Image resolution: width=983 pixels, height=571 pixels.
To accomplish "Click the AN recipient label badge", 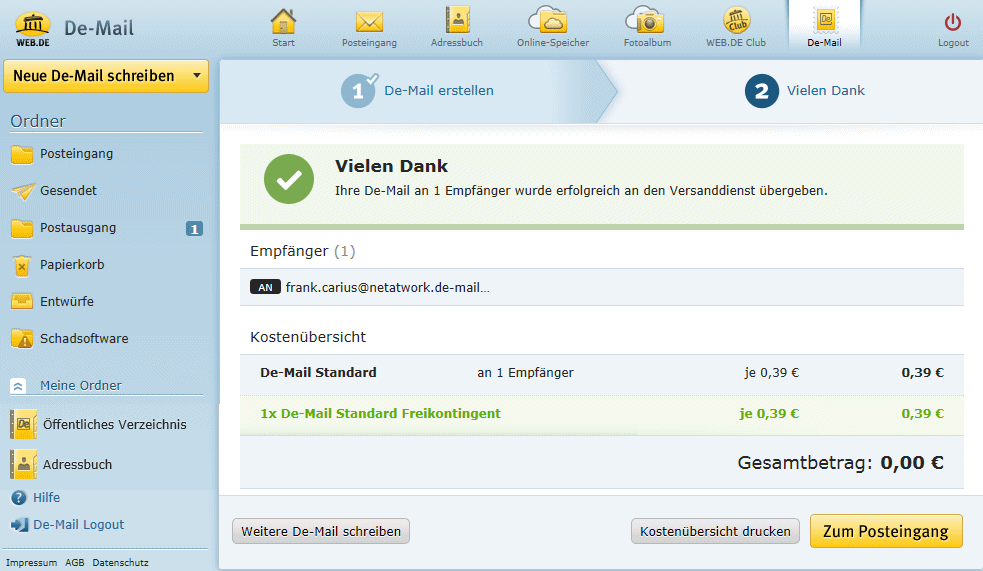I will [265, 288].
